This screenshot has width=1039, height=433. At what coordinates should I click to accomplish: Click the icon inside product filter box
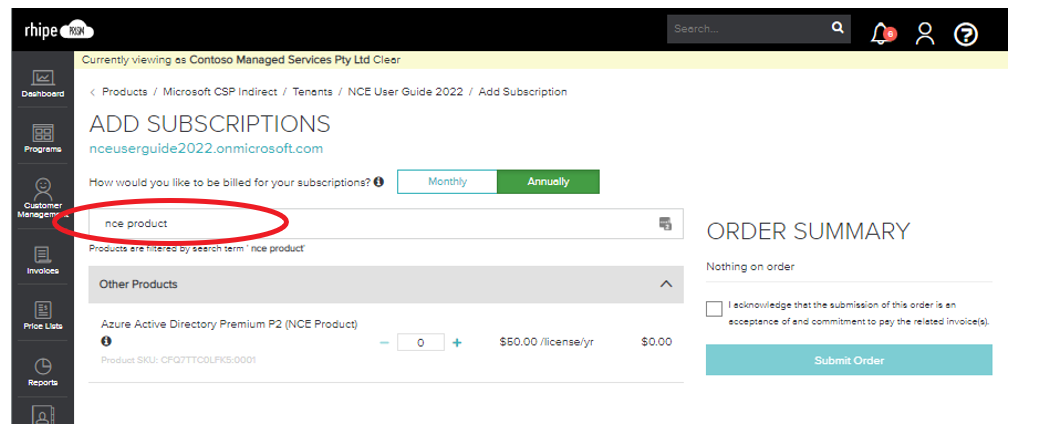coord(665,223)
